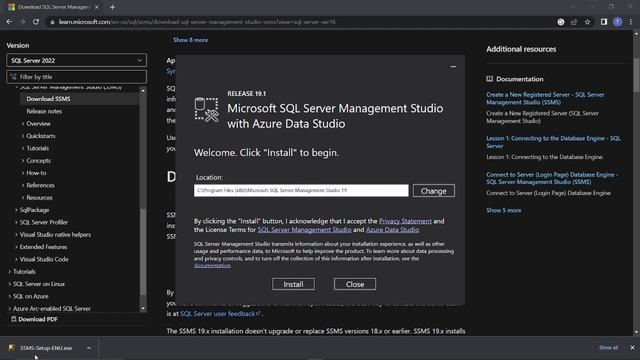
Task: Click the Change location button
Action: click(x=433, y=191)
